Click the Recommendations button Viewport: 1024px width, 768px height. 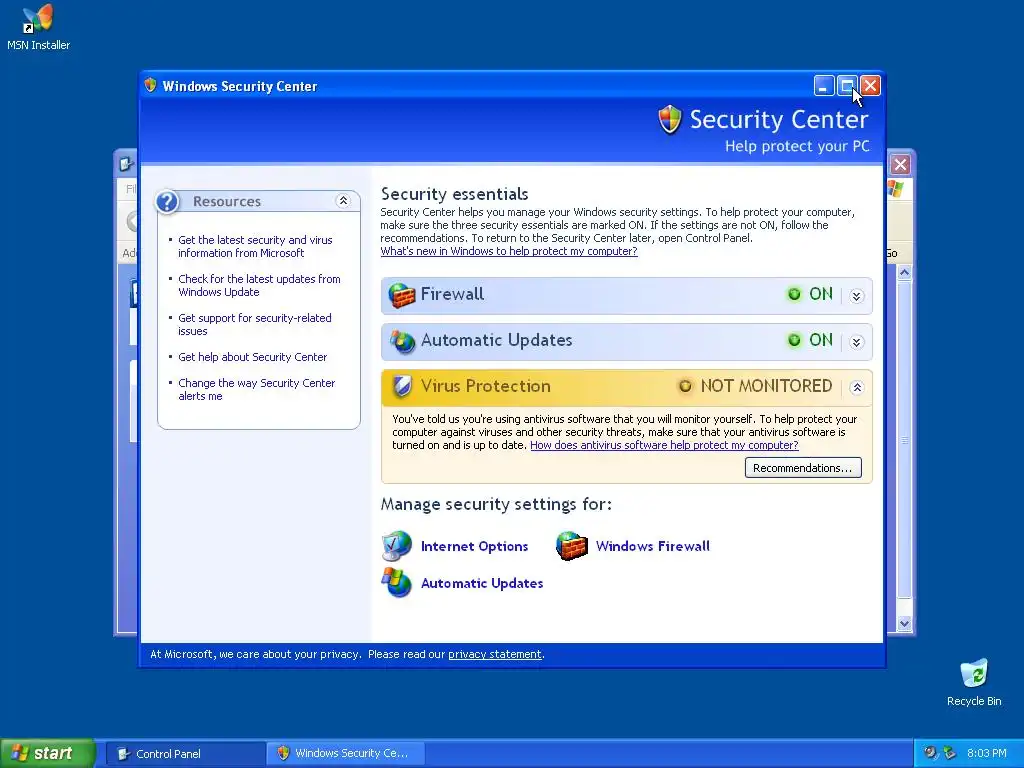point(803,468)
